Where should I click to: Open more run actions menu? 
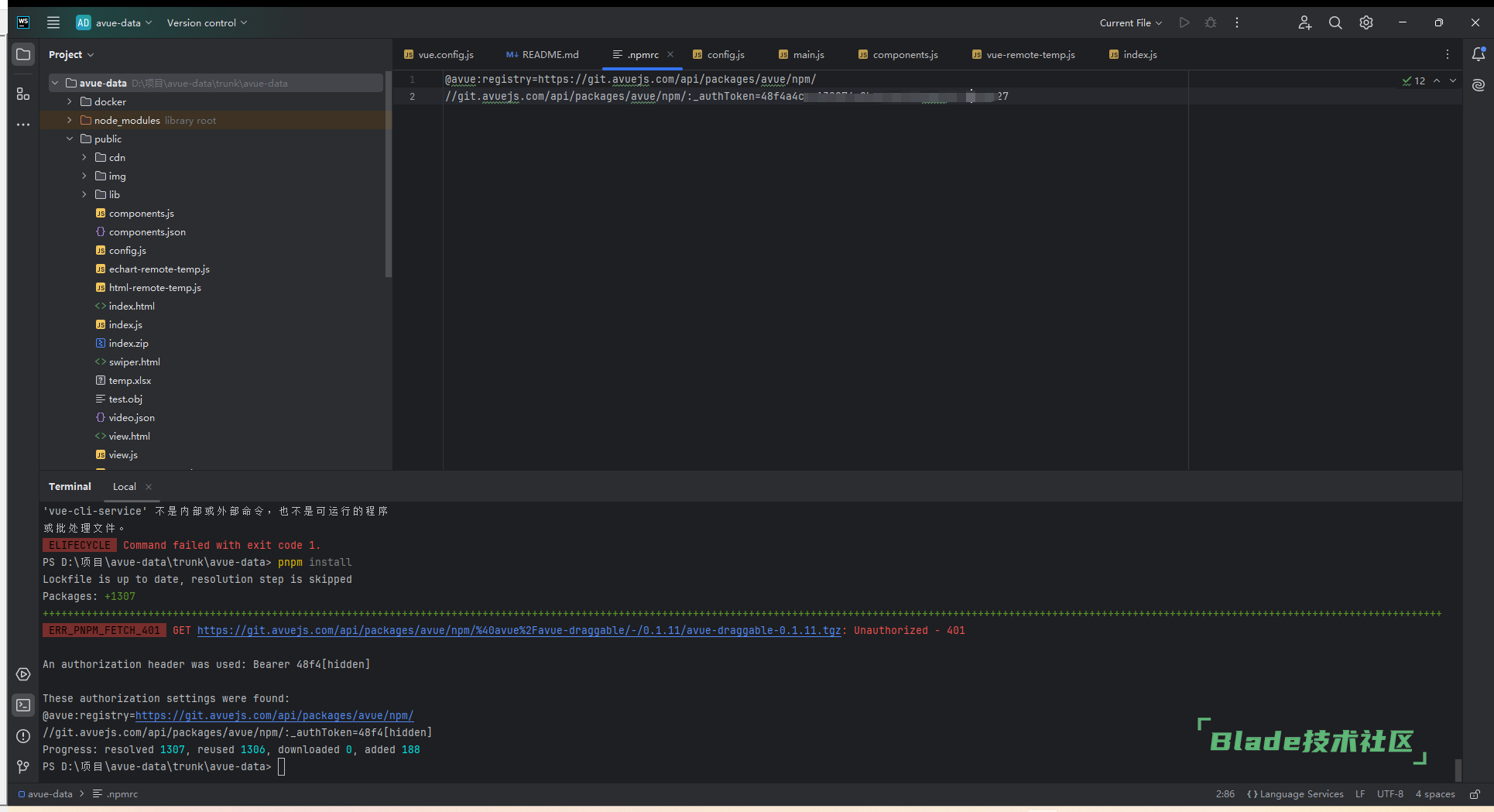tap(1237, 22)
